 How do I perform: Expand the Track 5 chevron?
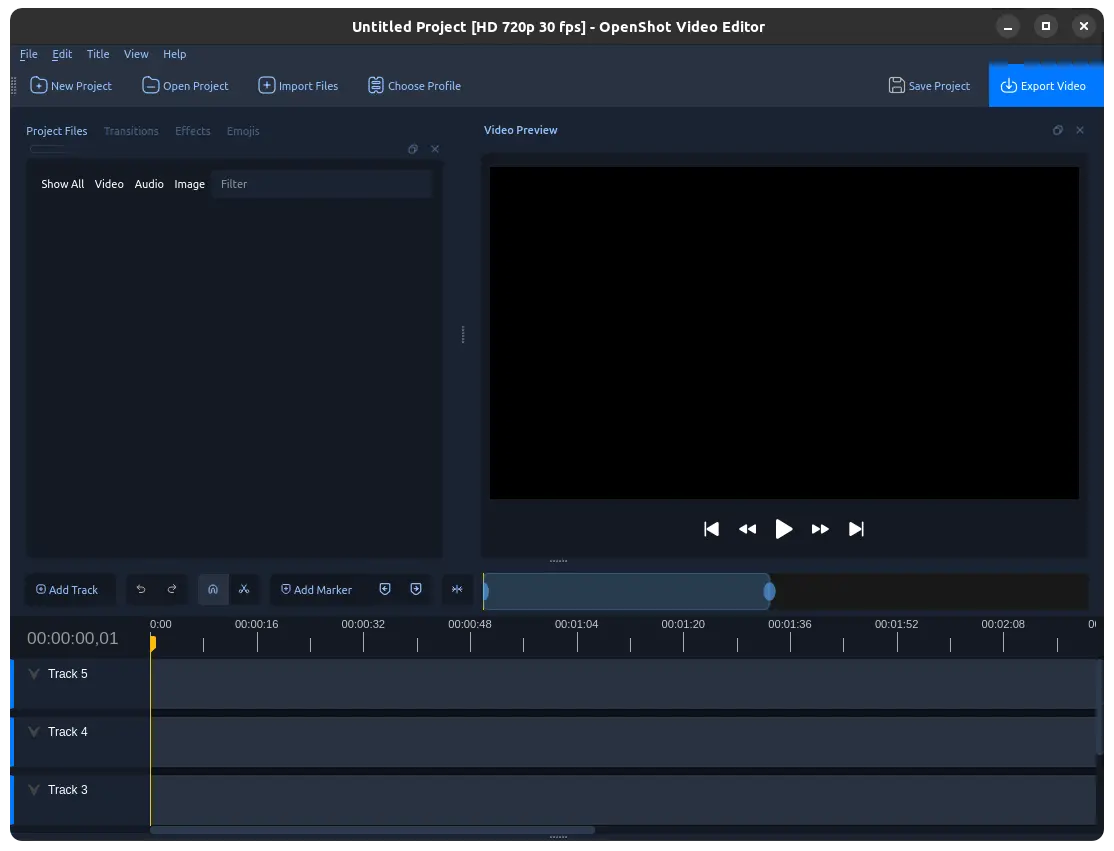pyautogui.click(x=34, y=674)
